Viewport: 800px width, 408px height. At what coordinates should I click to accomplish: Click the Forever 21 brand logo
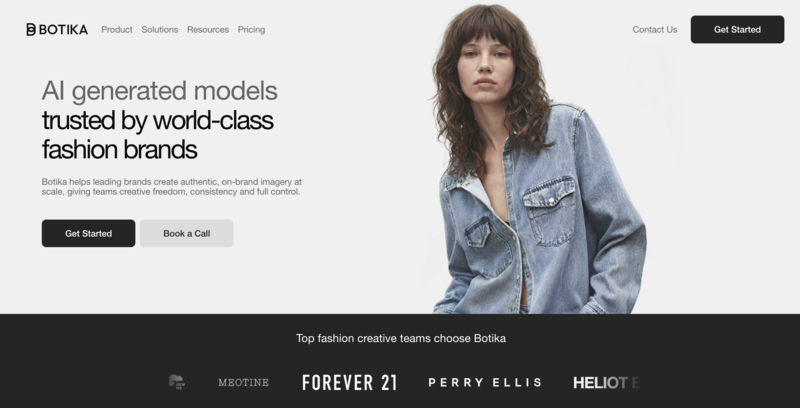click(349, 382)
